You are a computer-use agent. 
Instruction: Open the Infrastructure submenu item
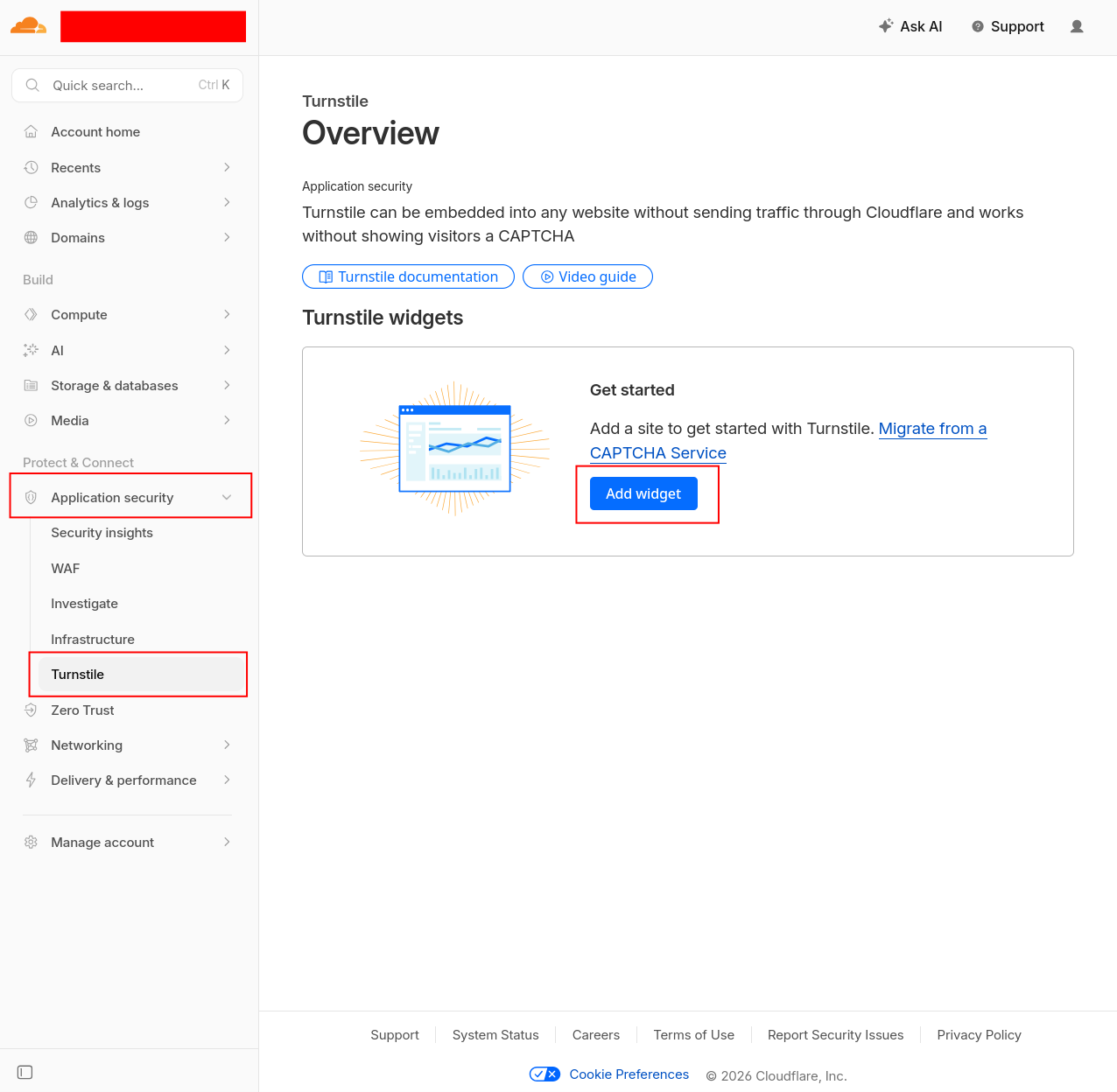point(93,639)
